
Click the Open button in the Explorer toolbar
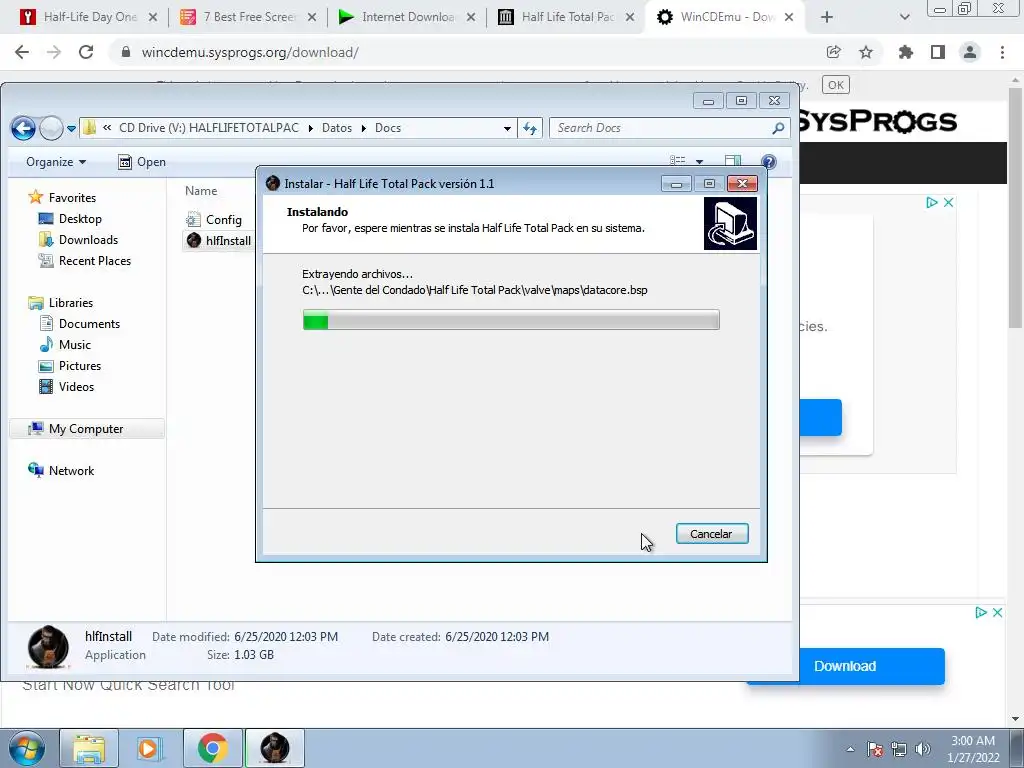pyautogui.click(x=142, y=162)
